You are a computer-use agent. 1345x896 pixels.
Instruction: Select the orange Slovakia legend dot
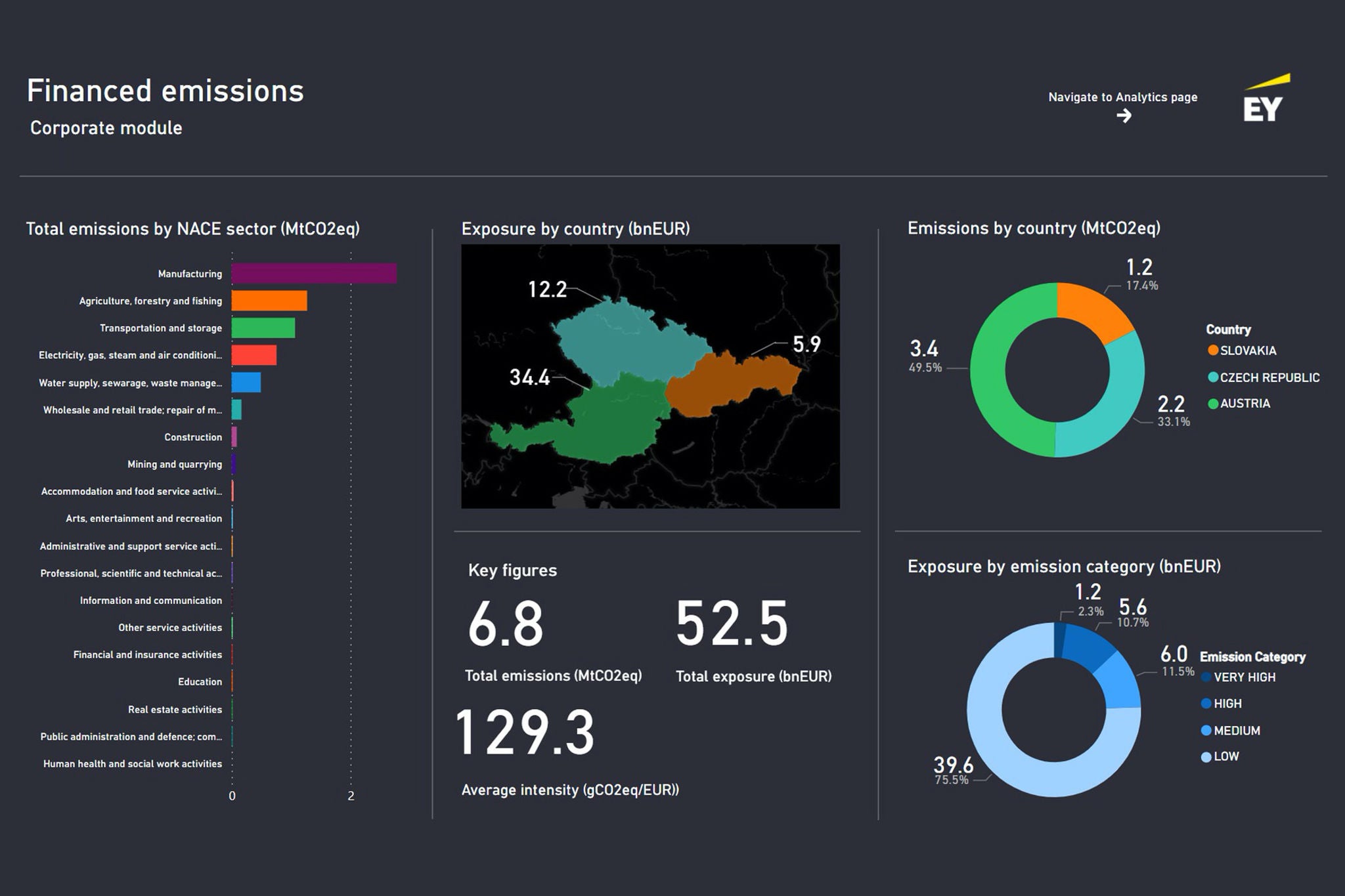(x=1213, y=351)
